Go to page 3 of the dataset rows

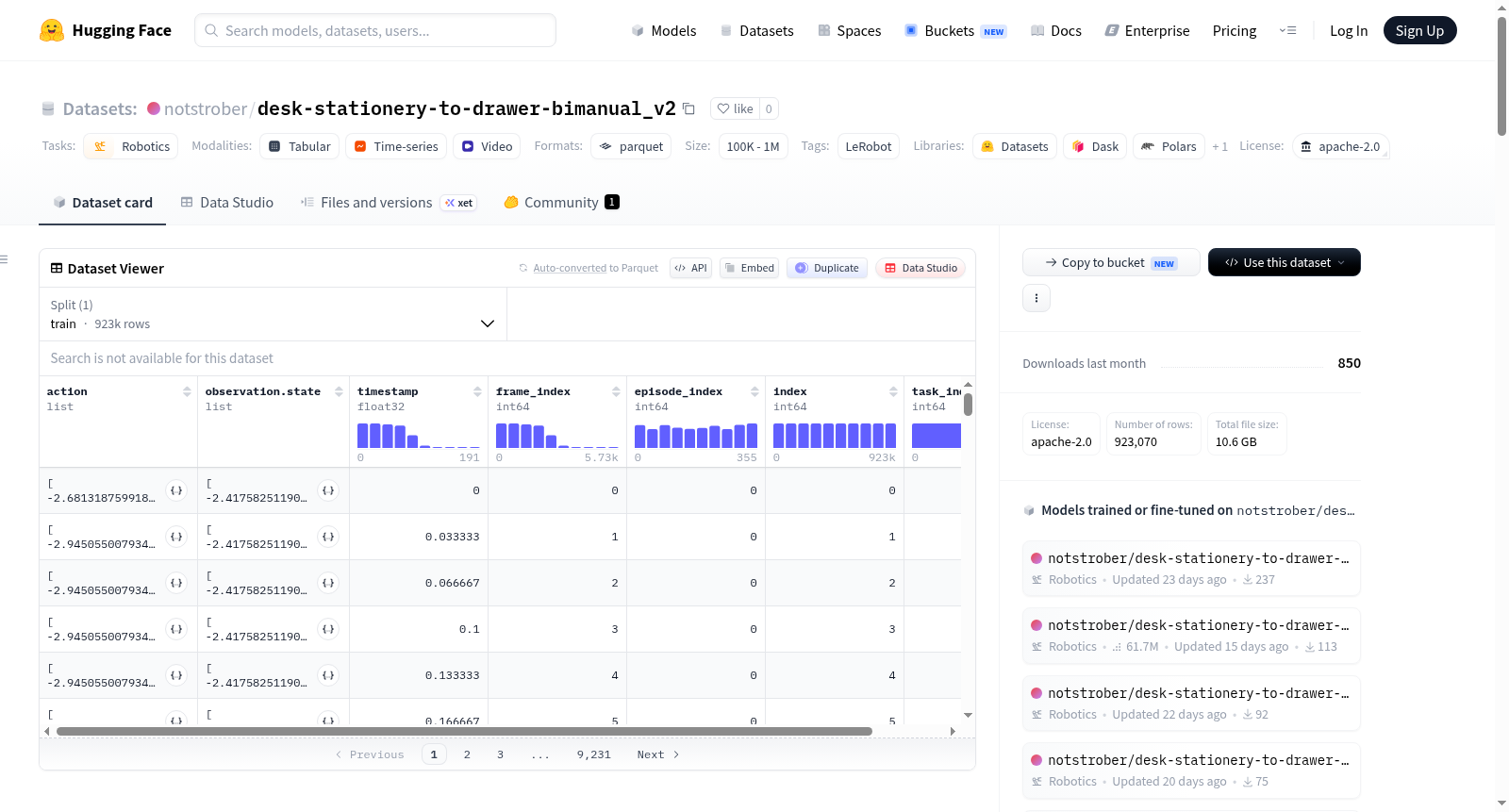pyautogui.click(x=500, y=754)
